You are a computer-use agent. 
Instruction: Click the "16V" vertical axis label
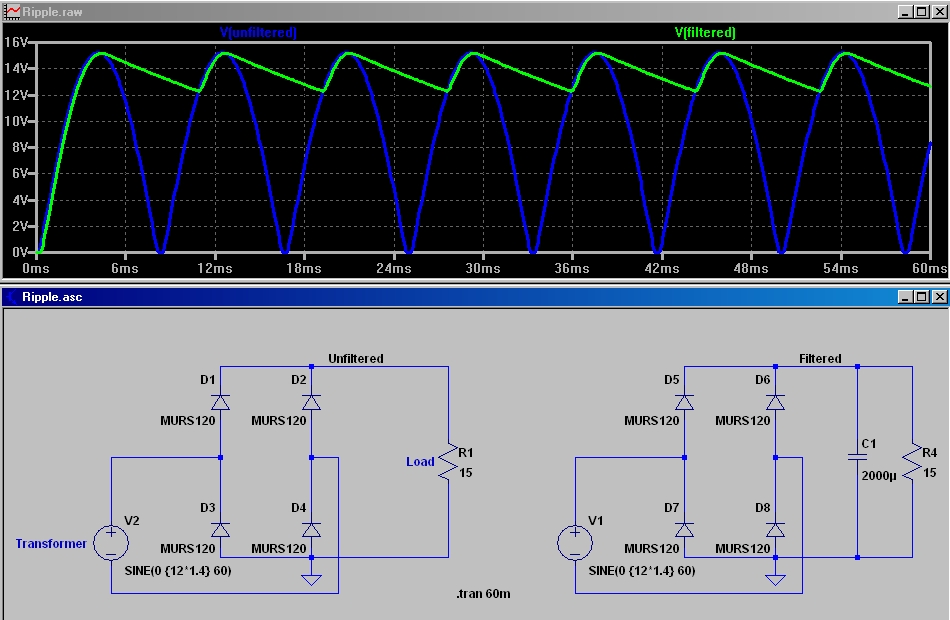pyautogui.click(x=16, y=42)
